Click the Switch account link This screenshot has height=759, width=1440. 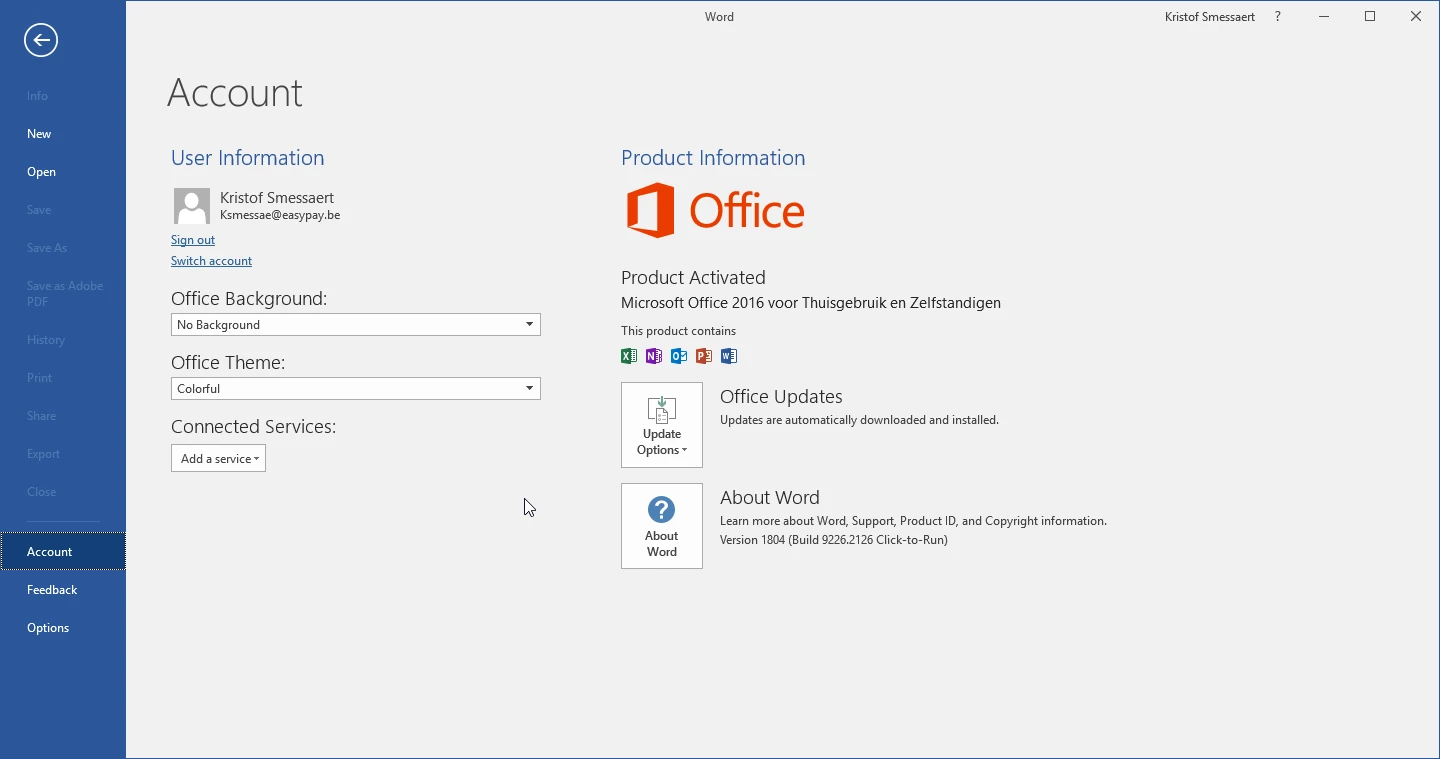[211, 261]
